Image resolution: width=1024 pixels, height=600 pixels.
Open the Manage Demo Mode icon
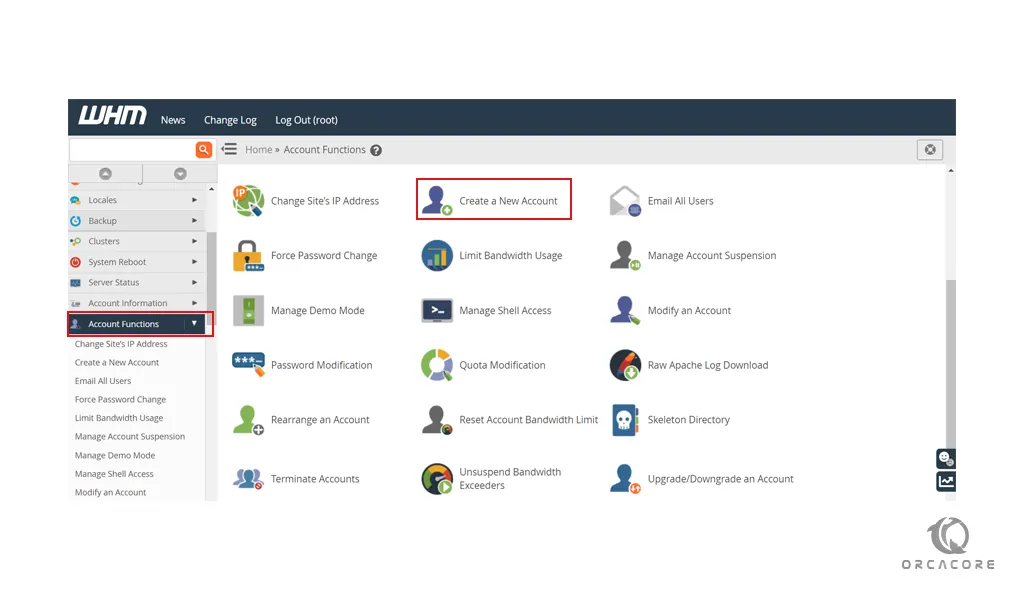click(248, 310)
